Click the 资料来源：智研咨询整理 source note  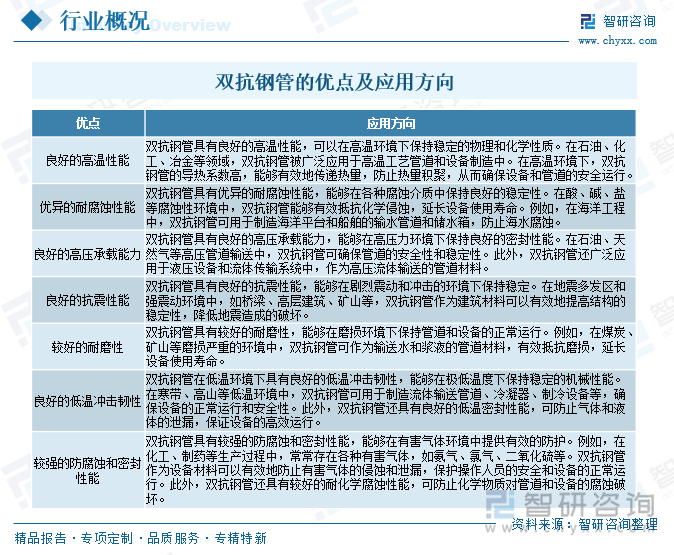584,524
